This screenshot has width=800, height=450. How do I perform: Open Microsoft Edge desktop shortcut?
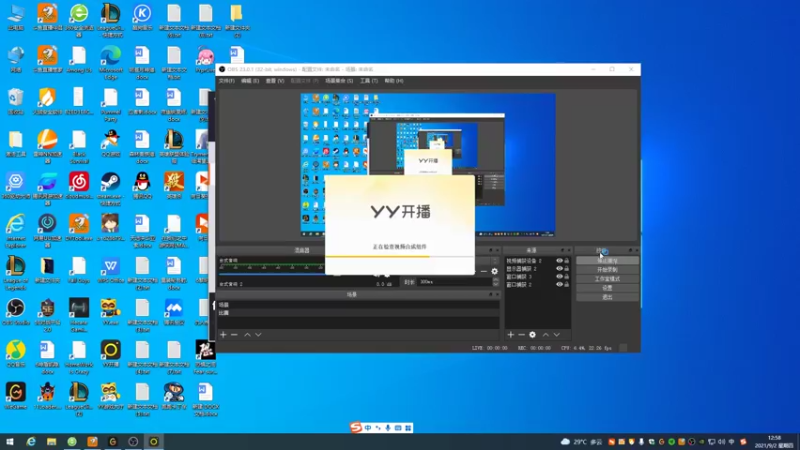click(x=110, y=61)
